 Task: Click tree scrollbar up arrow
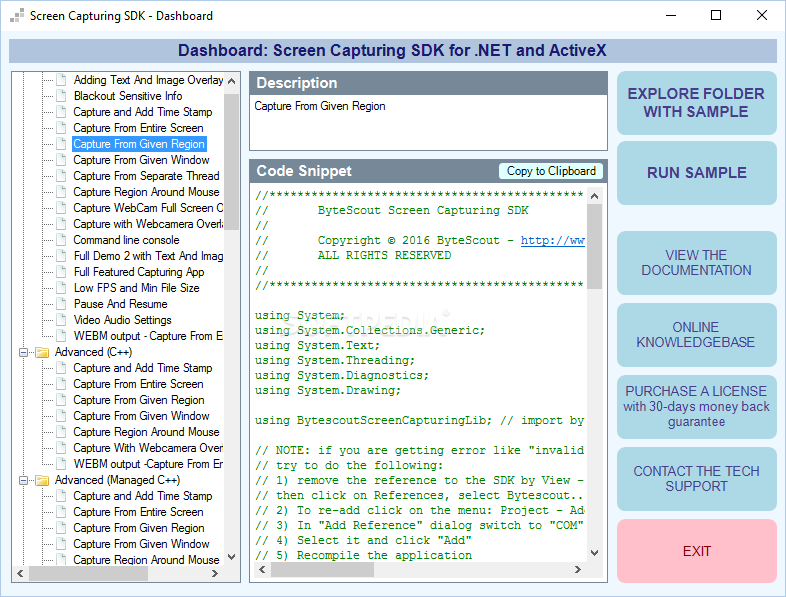232,81
